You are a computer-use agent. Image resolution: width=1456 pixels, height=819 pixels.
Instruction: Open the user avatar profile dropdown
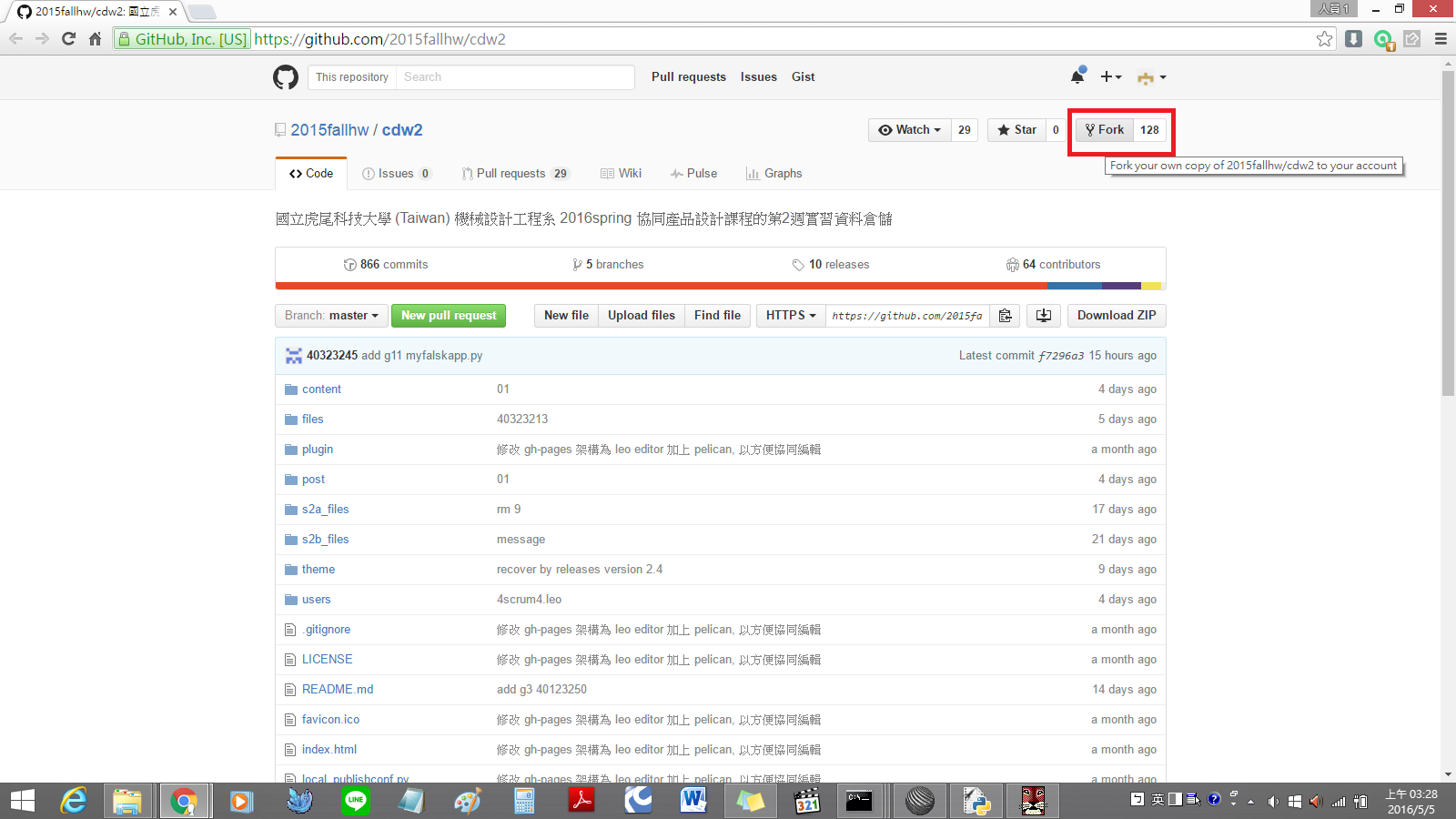(1151, 77)
